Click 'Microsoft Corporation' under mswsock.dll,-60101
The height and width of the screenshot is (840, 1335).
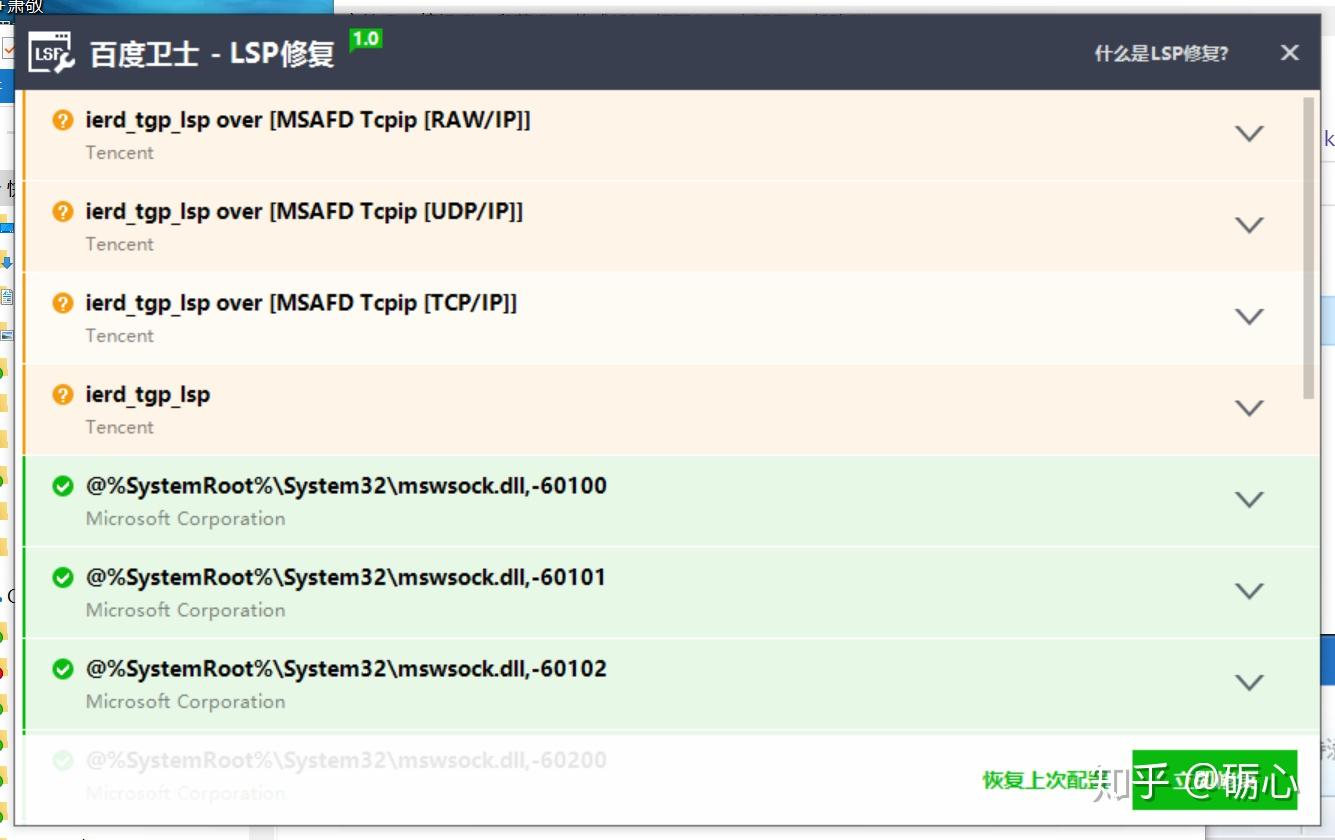click(186, 610)
